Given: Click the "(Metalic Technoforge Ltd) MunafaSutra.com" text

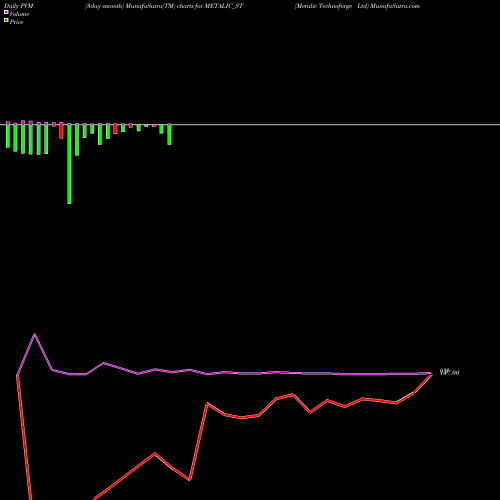Looking at the screenshot, I should click(x=357, y=6).
